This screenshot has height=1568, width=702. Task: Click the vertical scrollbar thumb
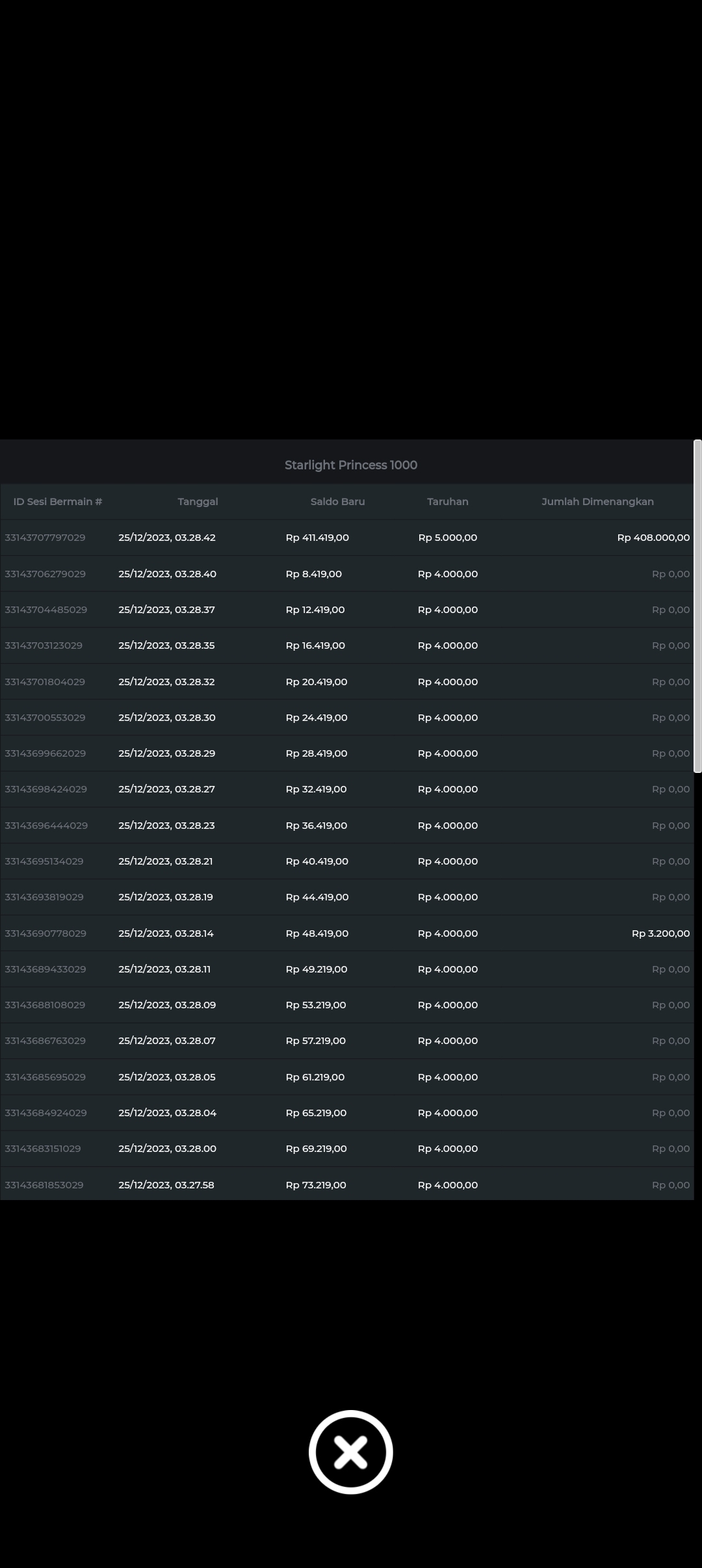click(697, 606)
